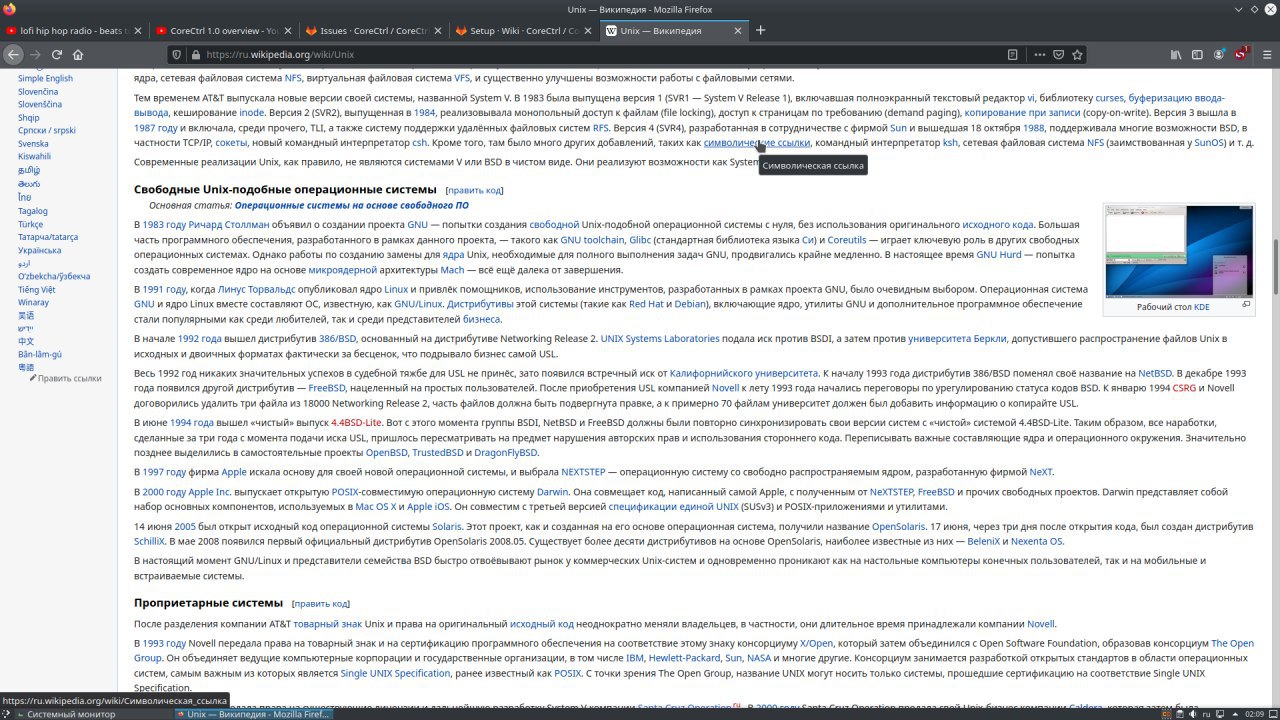Edit the Свободные Unix-подобные section via править код
Image resolution: width=1280 pixels, height=720 pixels.
(474, 190)
